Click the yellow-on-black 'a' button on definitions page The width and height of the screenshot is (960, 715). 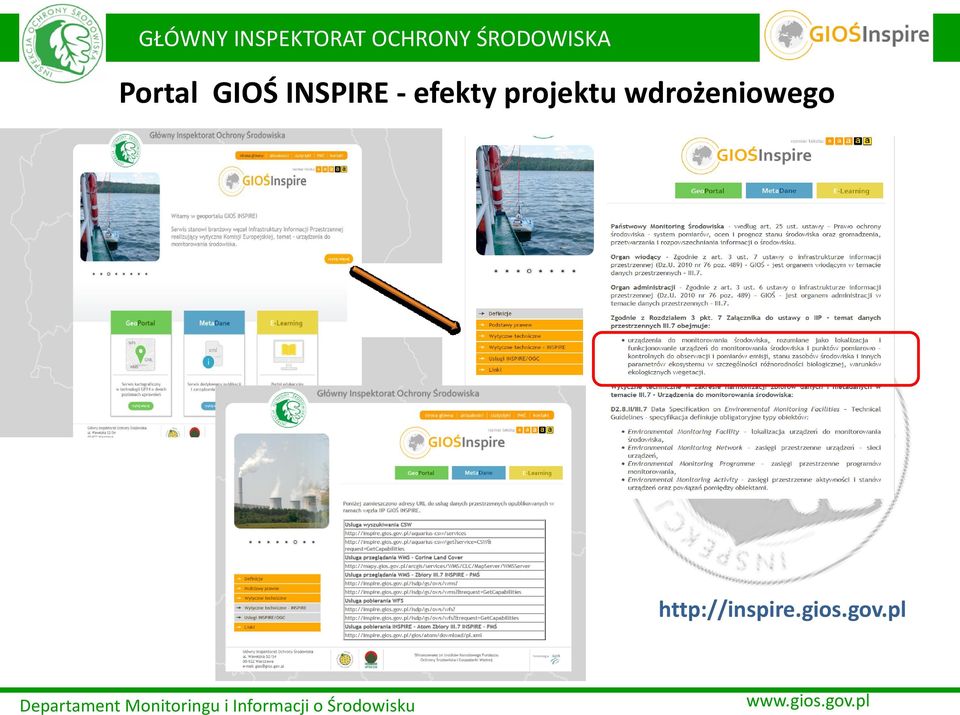(x=868, y=141)
